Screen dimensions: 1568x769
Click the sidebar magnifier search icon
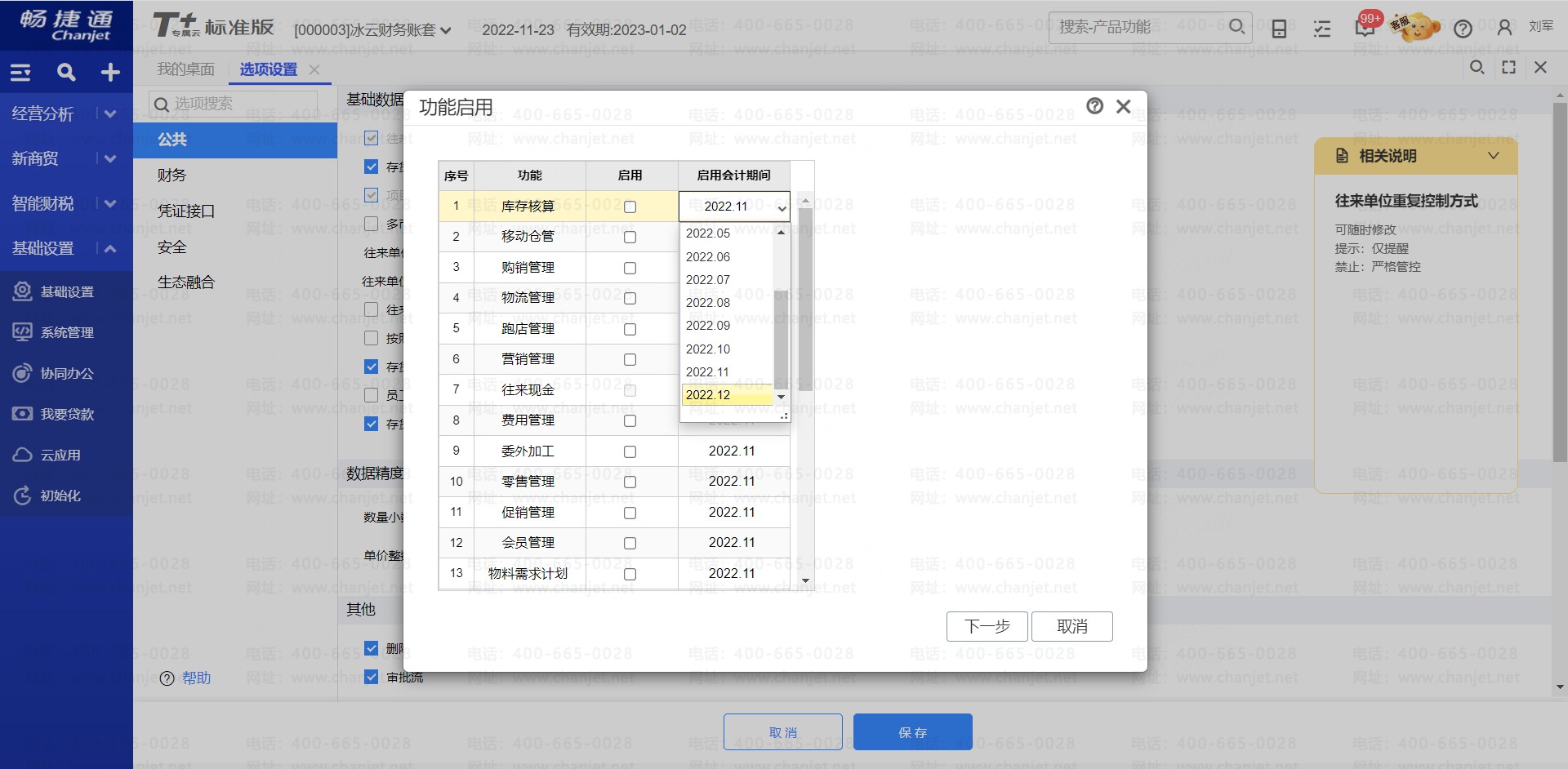pyautogui.click(x=66, y=73)
